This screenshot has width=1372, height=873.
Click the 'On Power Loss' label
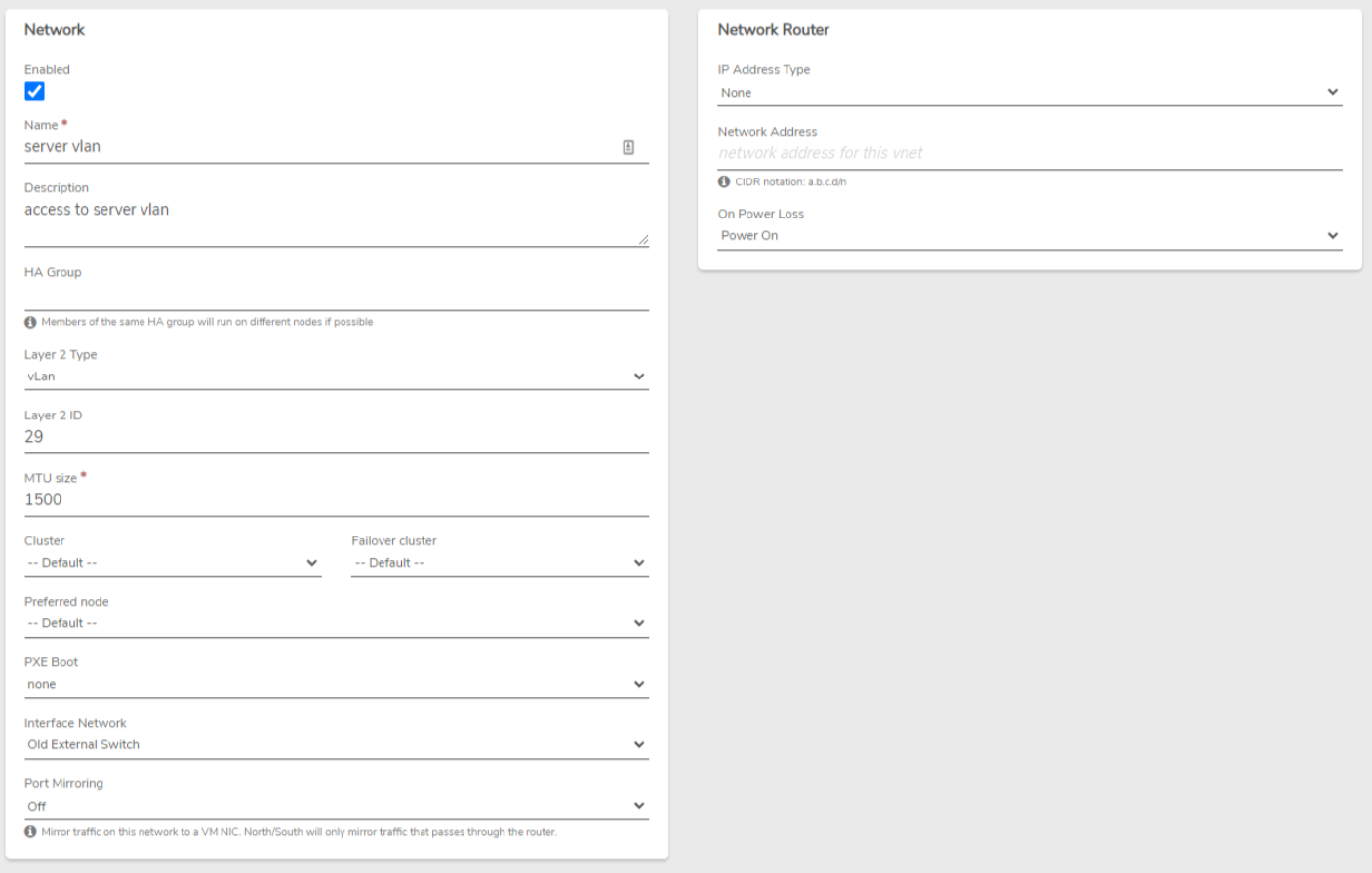(761, 215)
